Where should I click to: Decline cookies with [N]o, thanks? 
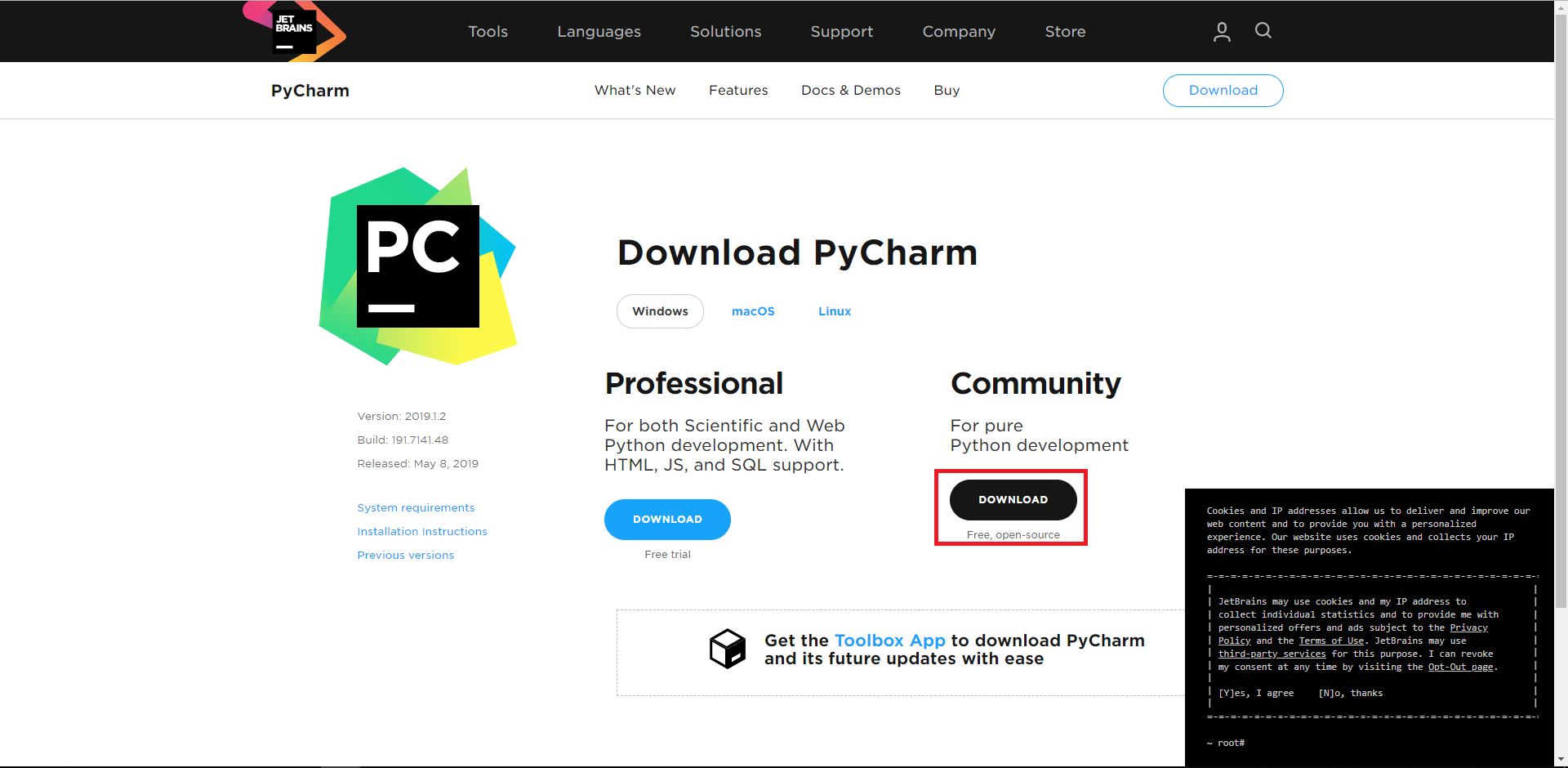point(1350,693)
